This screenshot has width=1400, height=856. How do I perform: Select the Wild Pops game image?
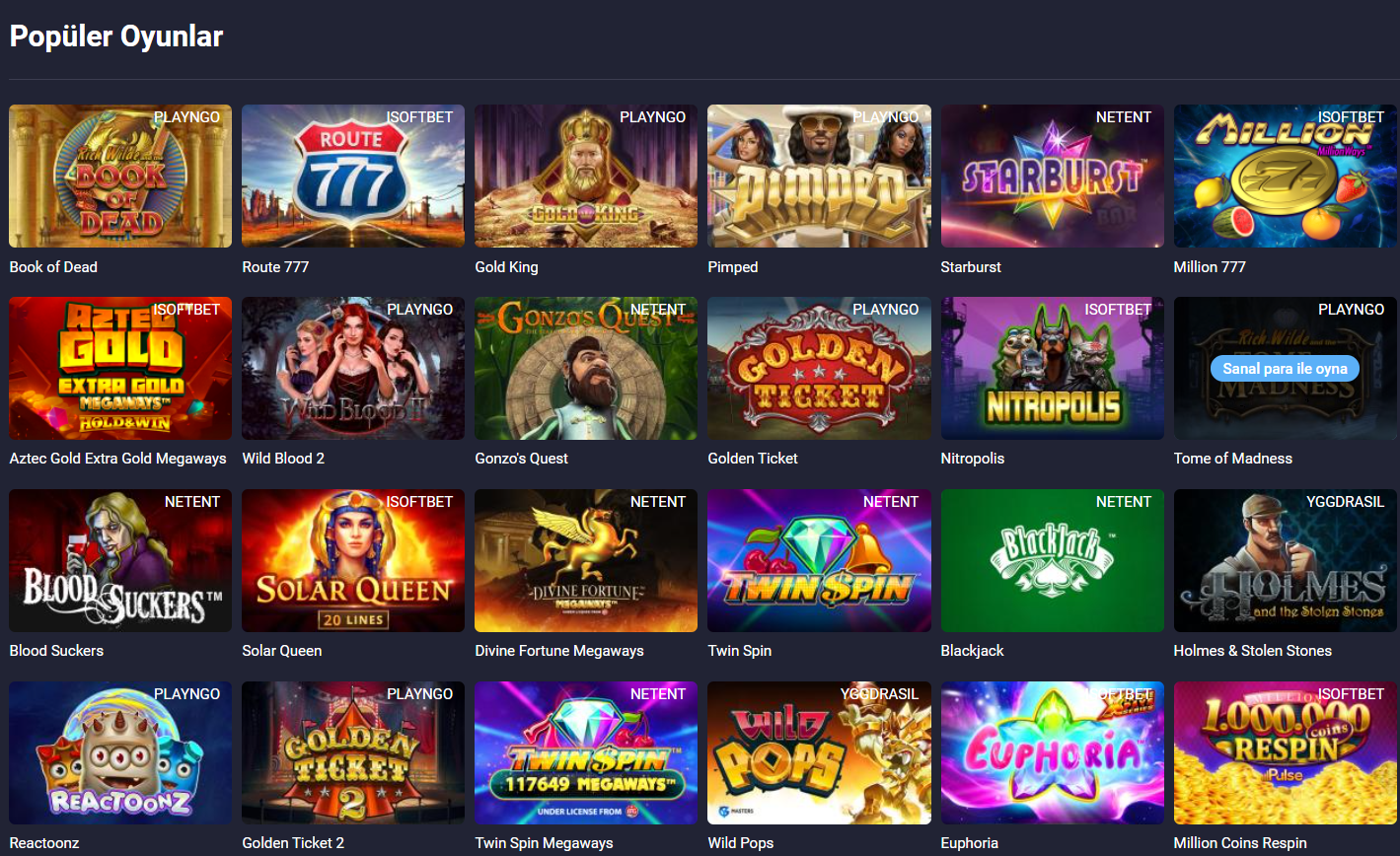(x=819, y=752)
